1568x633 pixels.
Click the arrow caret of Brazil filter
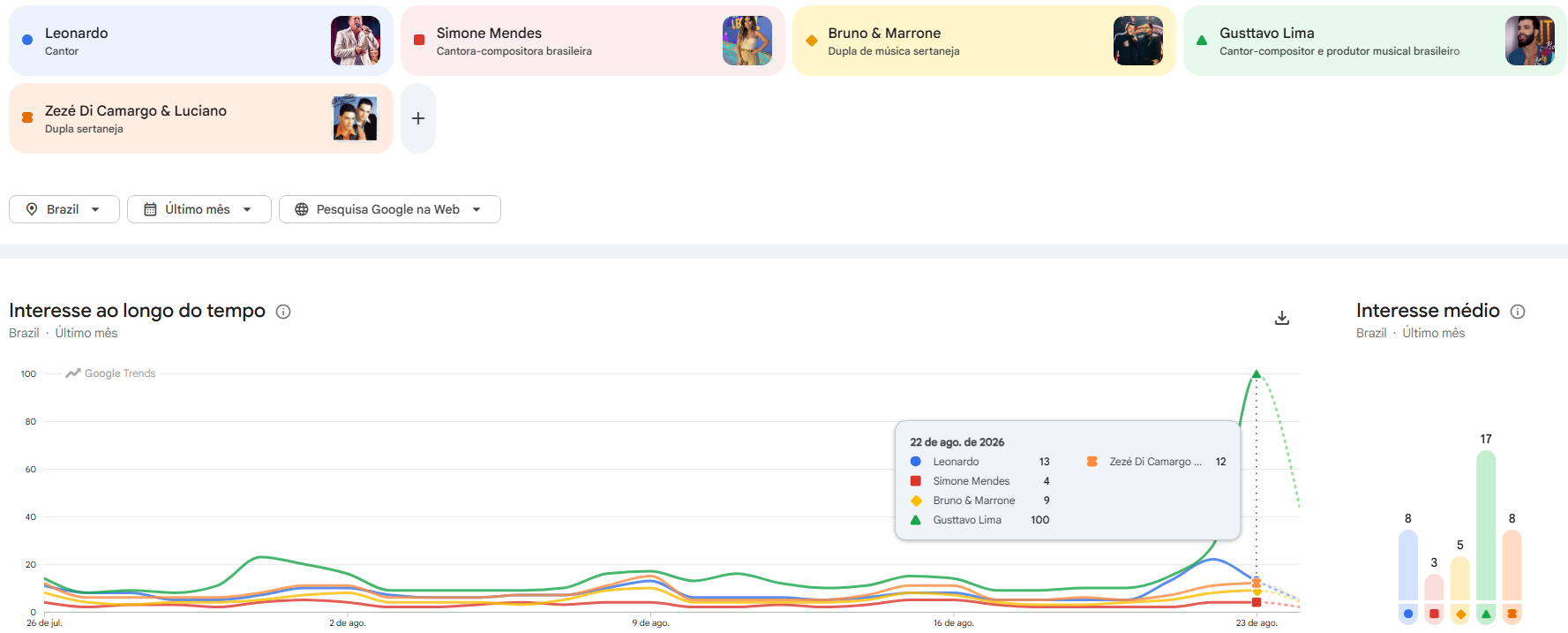[x=95, y=209]
